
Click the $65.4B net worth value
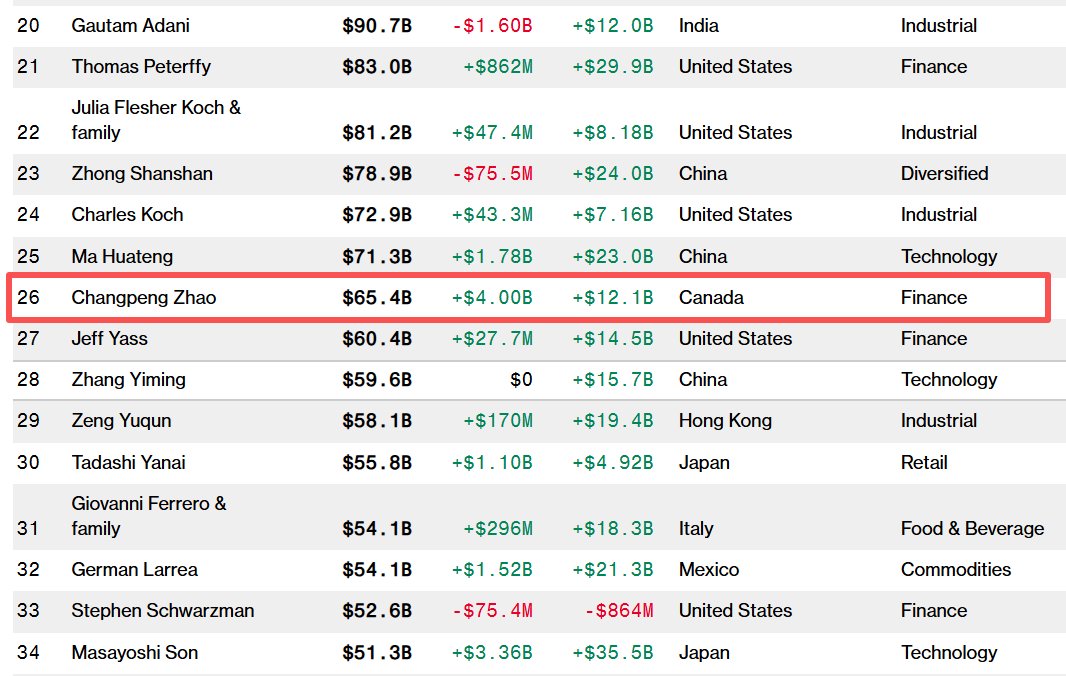click(376, 297)
